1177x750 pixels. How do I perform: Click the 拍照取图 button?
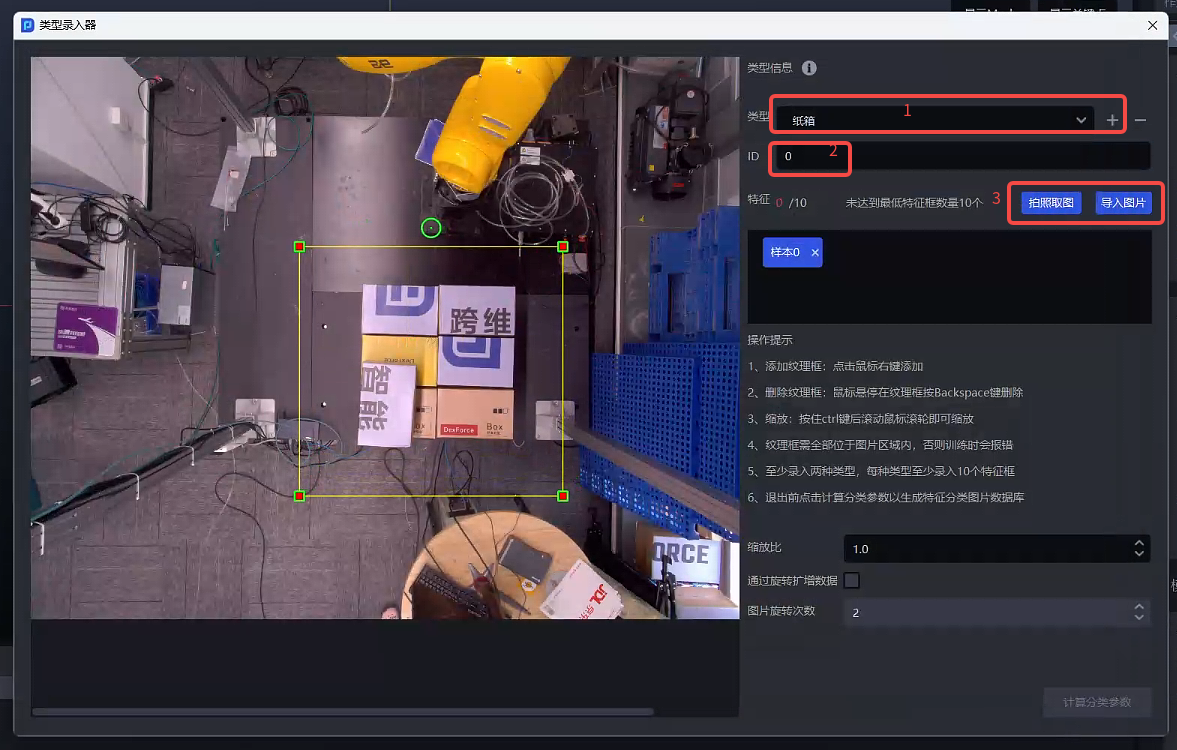[1051, 203]
